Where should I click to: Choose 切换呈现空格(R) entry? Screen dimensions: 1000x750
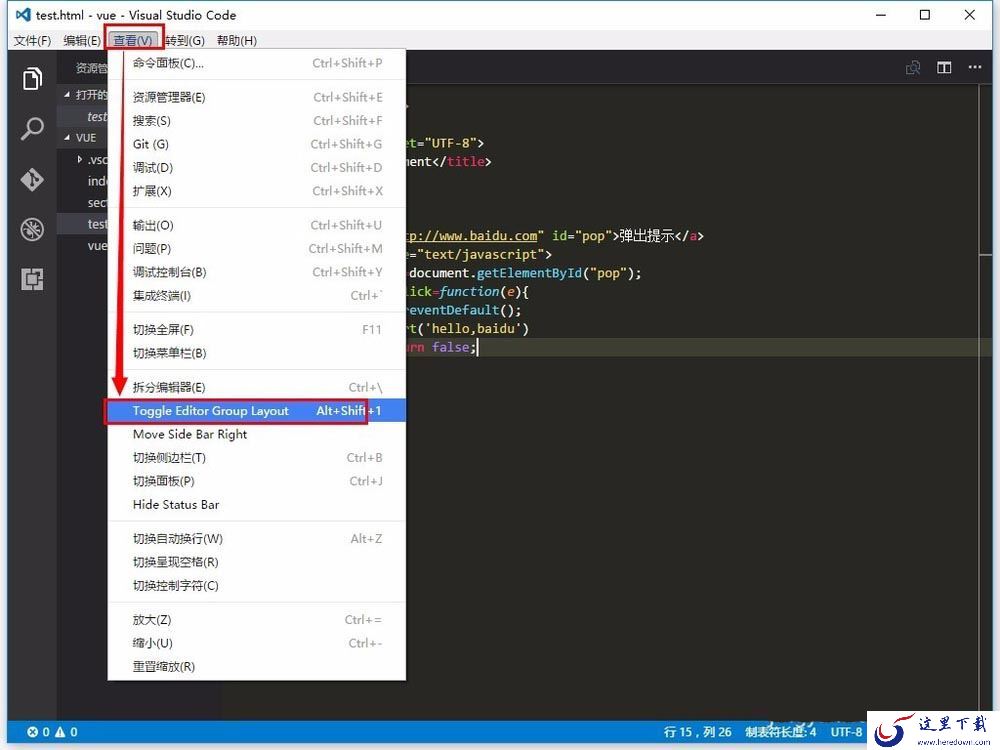[x=257, y=562]
